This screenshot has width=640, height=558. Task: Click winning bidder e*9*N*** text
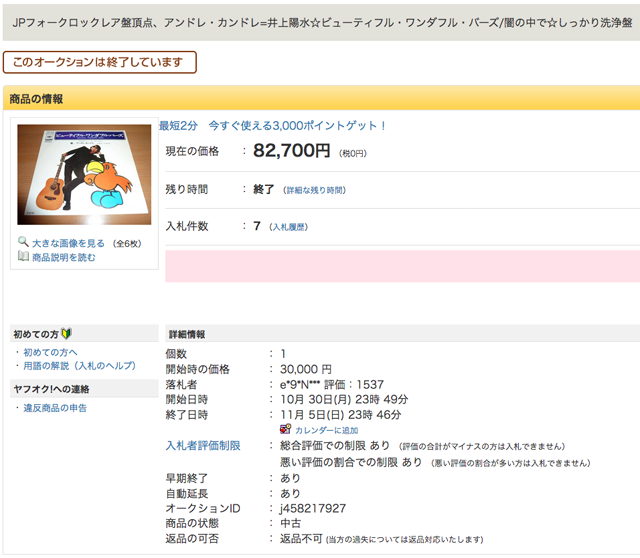(300, 385)
